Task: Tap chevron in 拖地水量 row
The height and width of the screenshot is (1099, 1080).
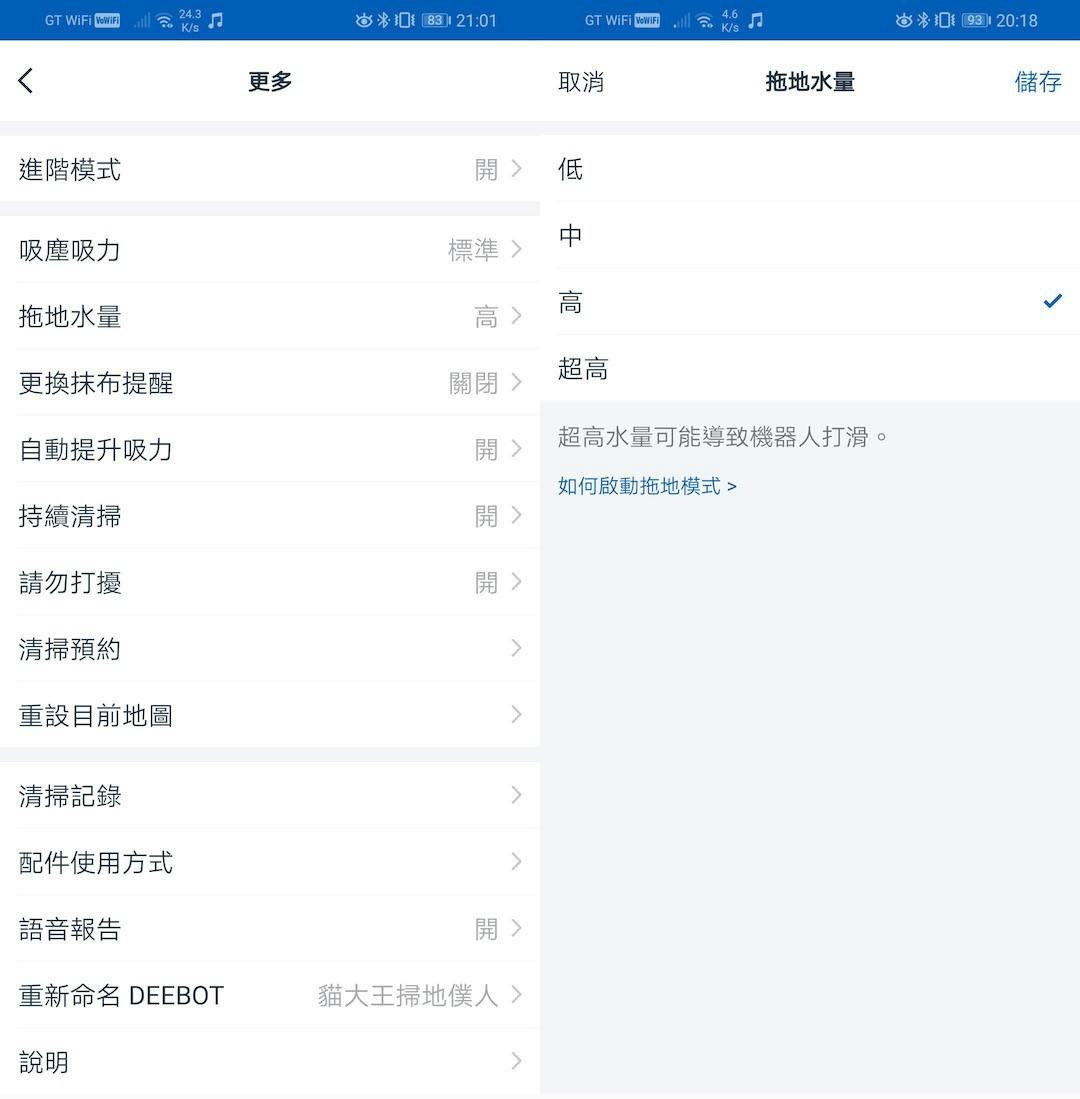Action: pos(517,316)
